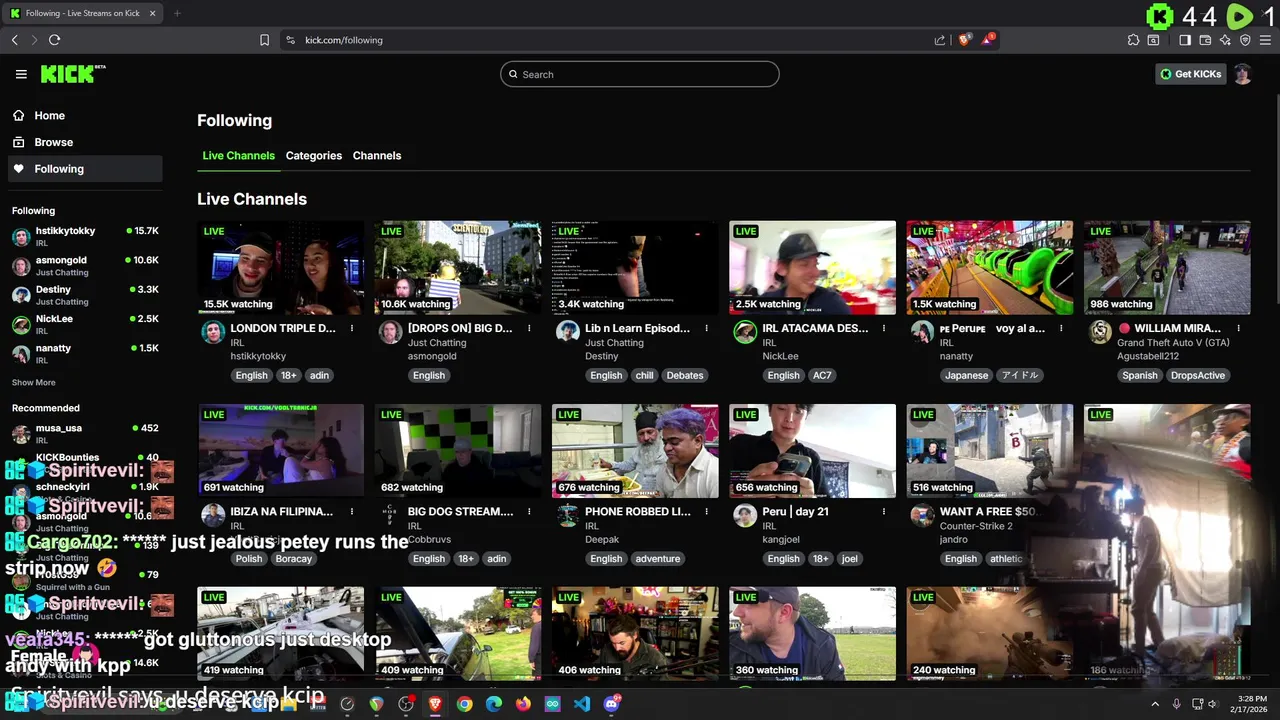Open LONDON TRIPLE stream thumbnail

pyautogui.click(x=280, y=268)
